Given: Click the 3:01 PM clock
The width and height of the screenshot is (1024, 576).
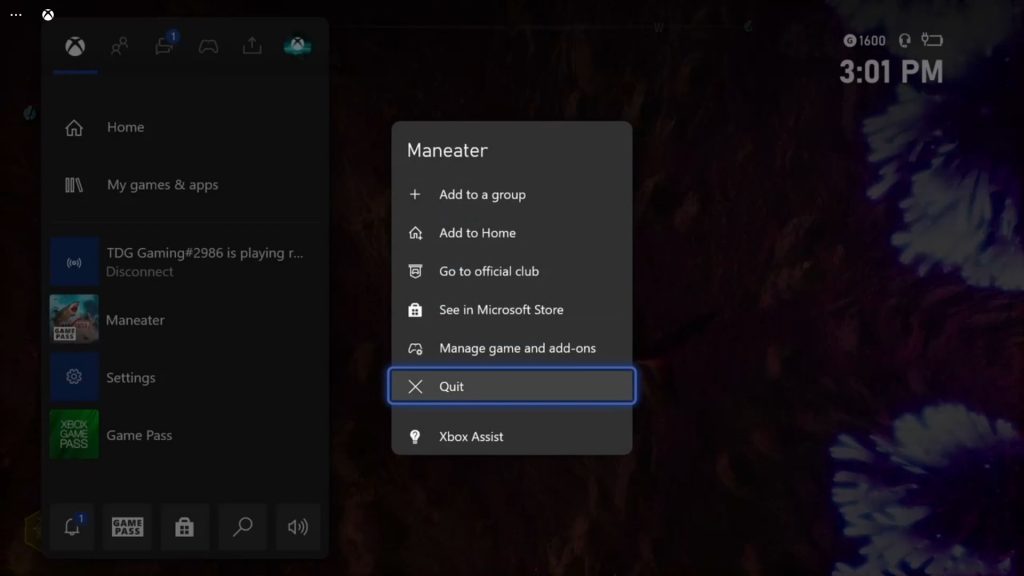Looking at the screenshot, I should click(x=891, y=72).
